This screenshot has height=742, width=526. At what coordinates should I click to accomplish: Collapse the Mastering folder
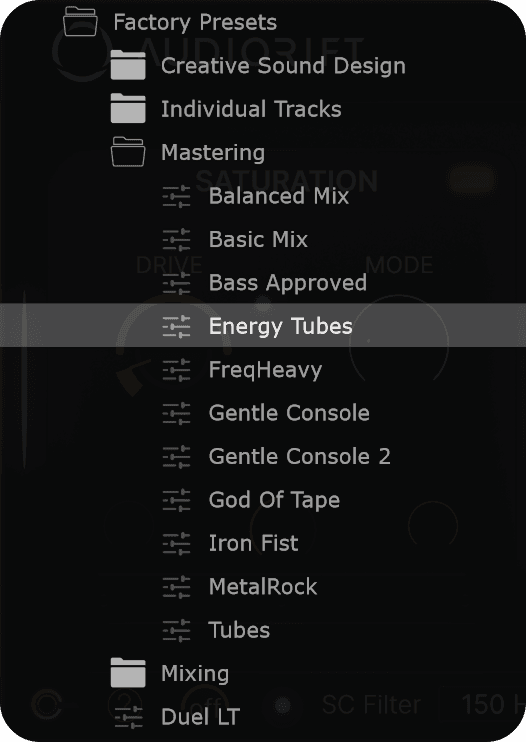point(212,152)
